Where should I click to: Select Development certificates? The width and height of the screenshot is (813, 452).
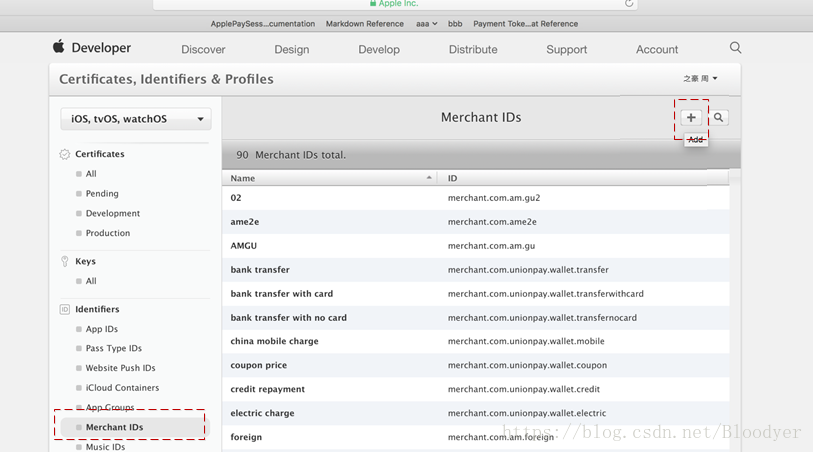[x=113, y=213]
